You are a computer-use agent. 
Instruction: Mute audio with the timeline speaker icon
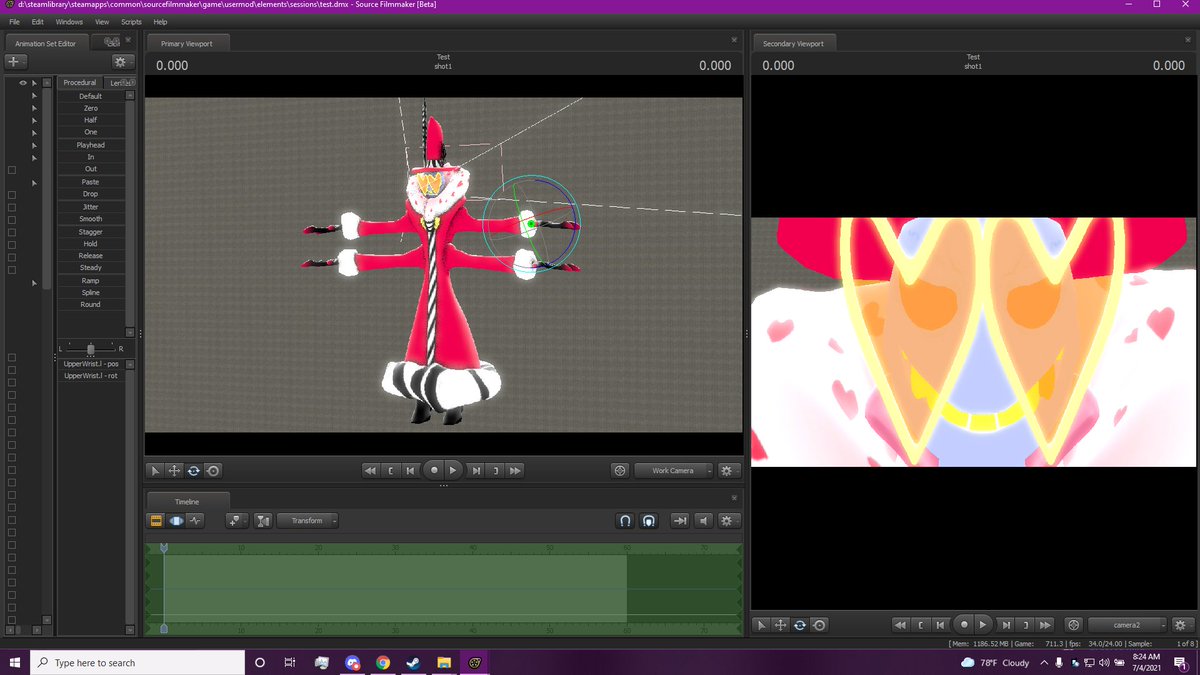click(x=704, y=520)
